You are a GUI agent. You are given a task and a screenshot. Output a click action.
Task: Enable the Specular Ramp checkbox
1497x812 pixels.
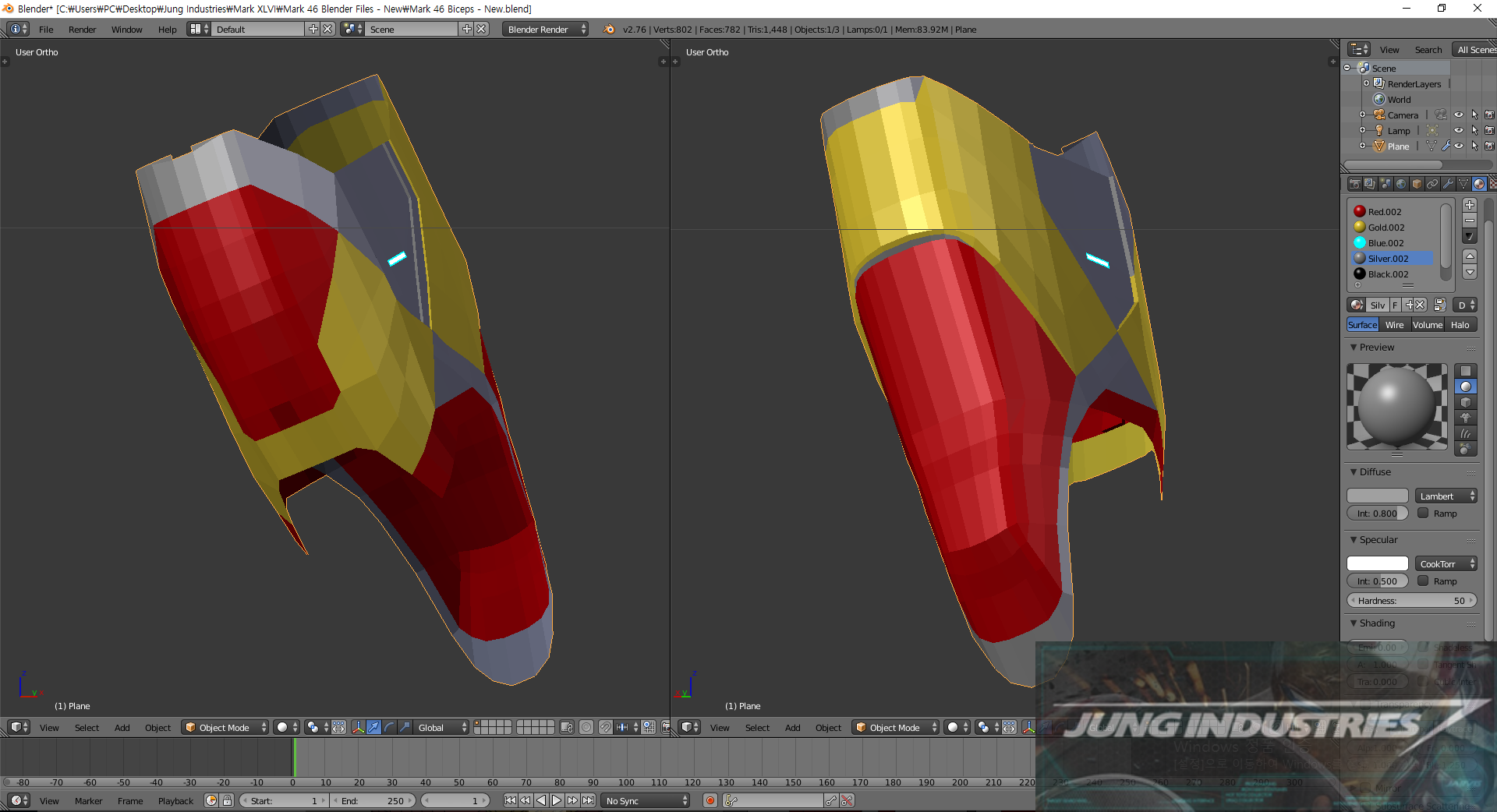(x=1423, y=581)
